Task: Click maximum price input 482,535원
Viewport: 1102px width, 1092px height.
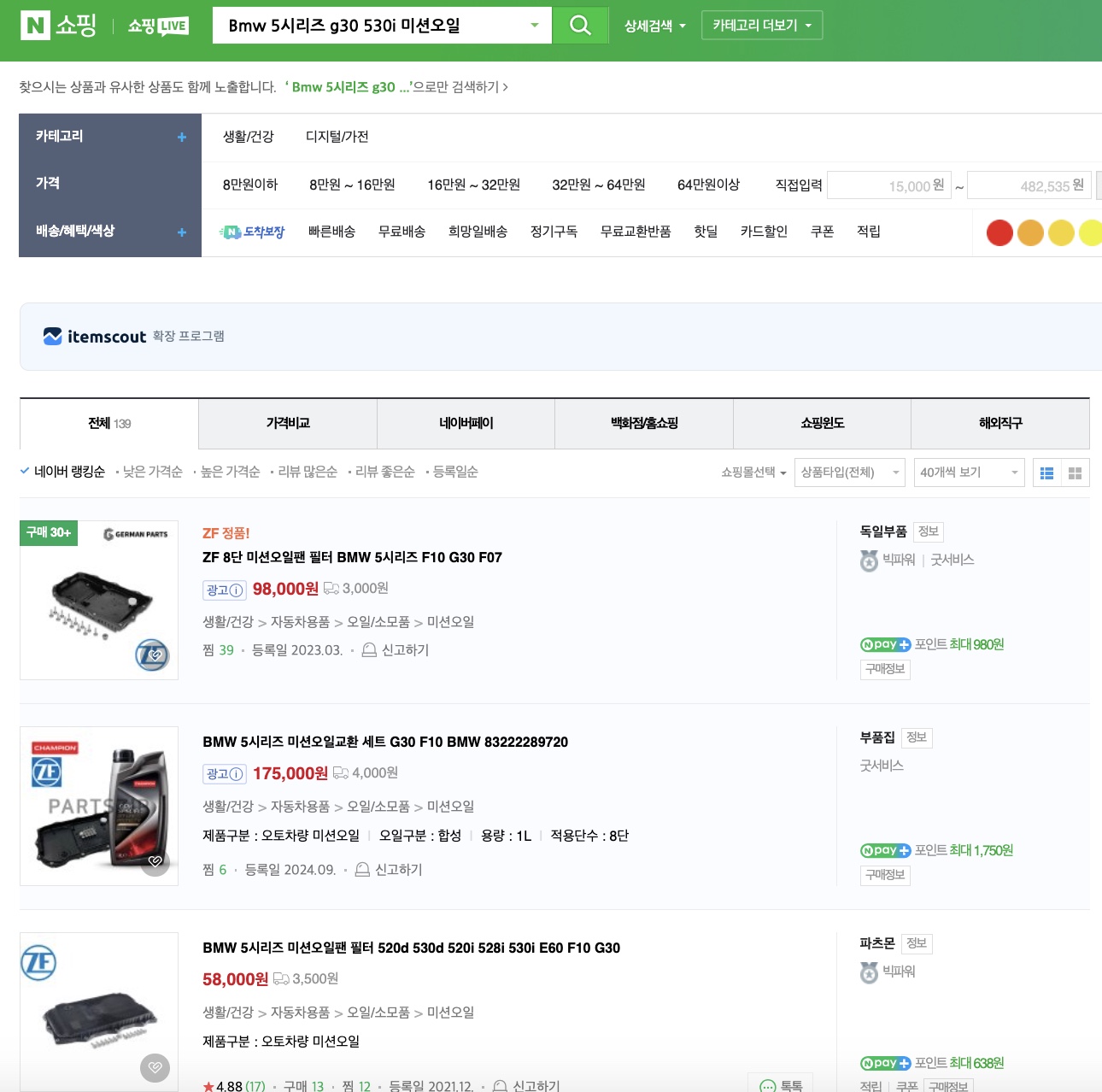Action: click(1029, 185)
